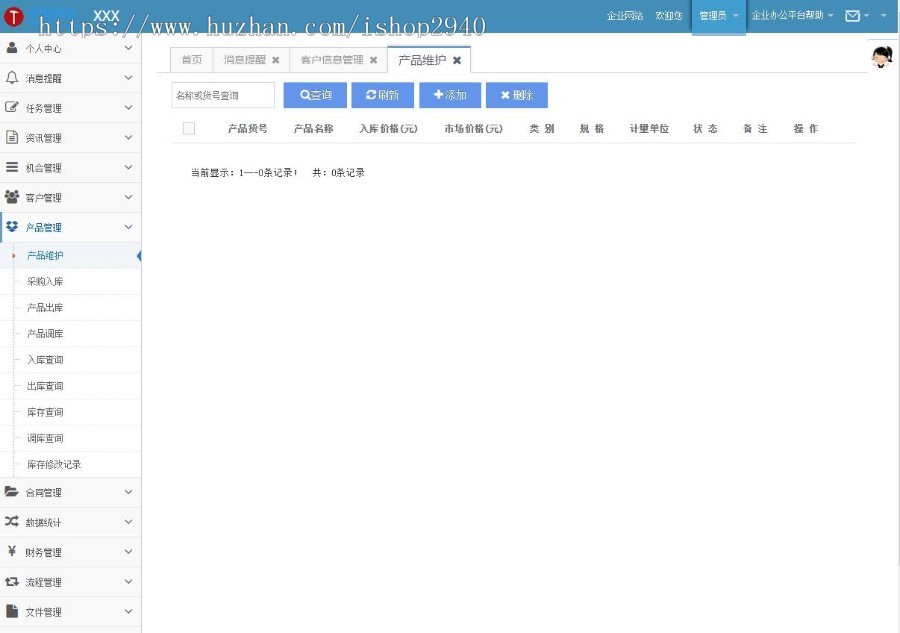Click the 文件管理 document icon
The height and width of the screenshot is (633, 900).
pyautogui.click(x=10, y=611)
